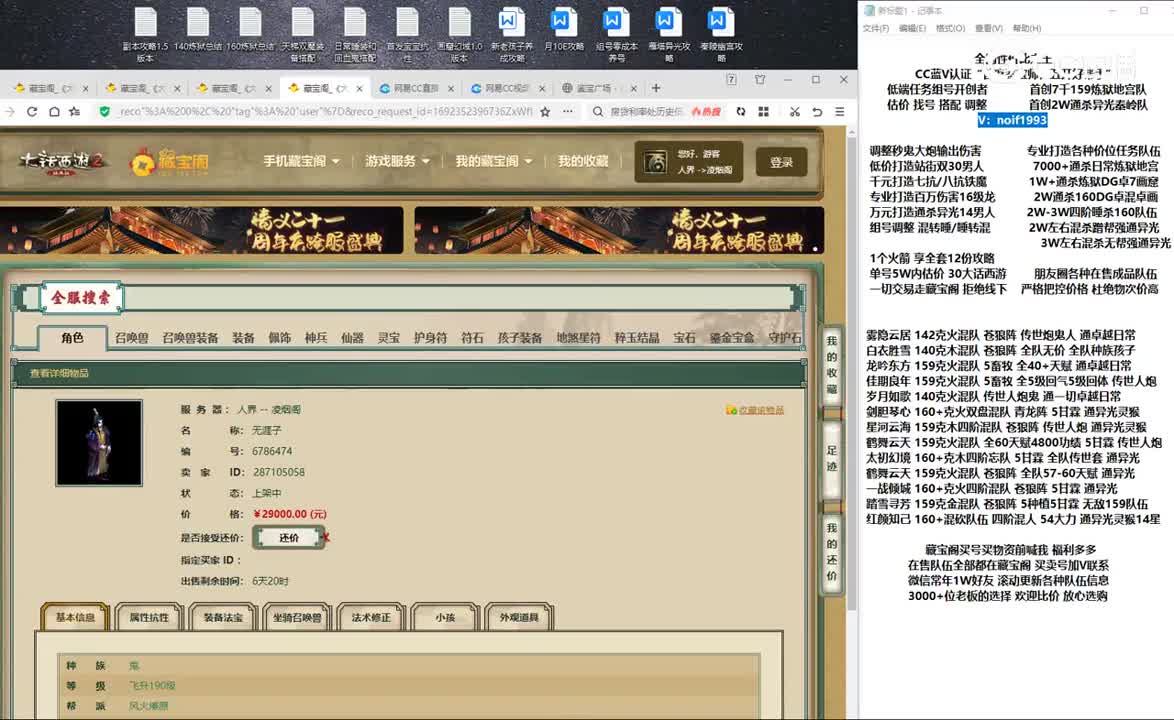The width and height of the screenshot is (1174, 720).
Task: Open the Notepad 查看(V) menu
Action: [x=989, y=28]
